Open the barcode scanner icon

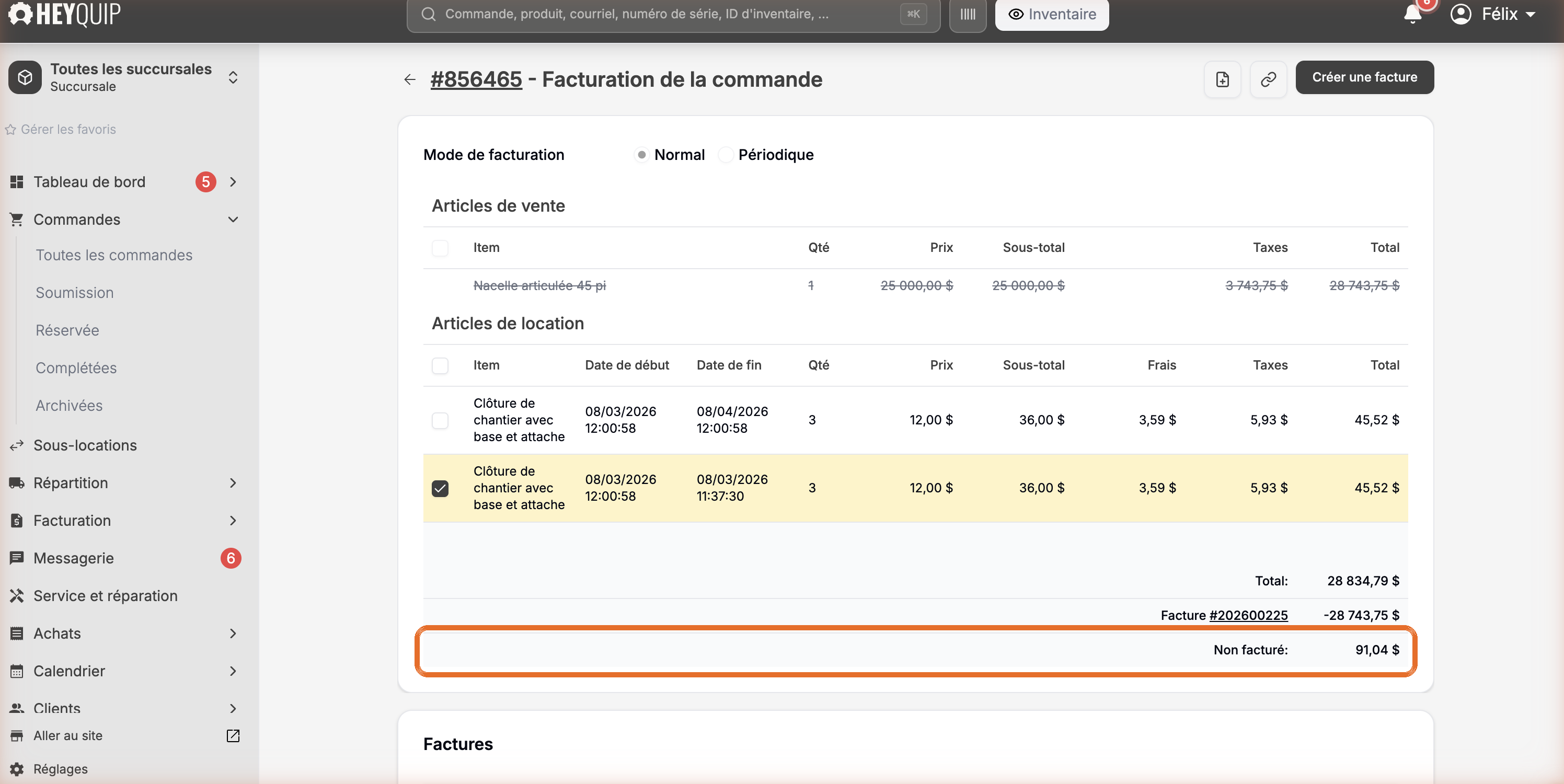point(968,14)
